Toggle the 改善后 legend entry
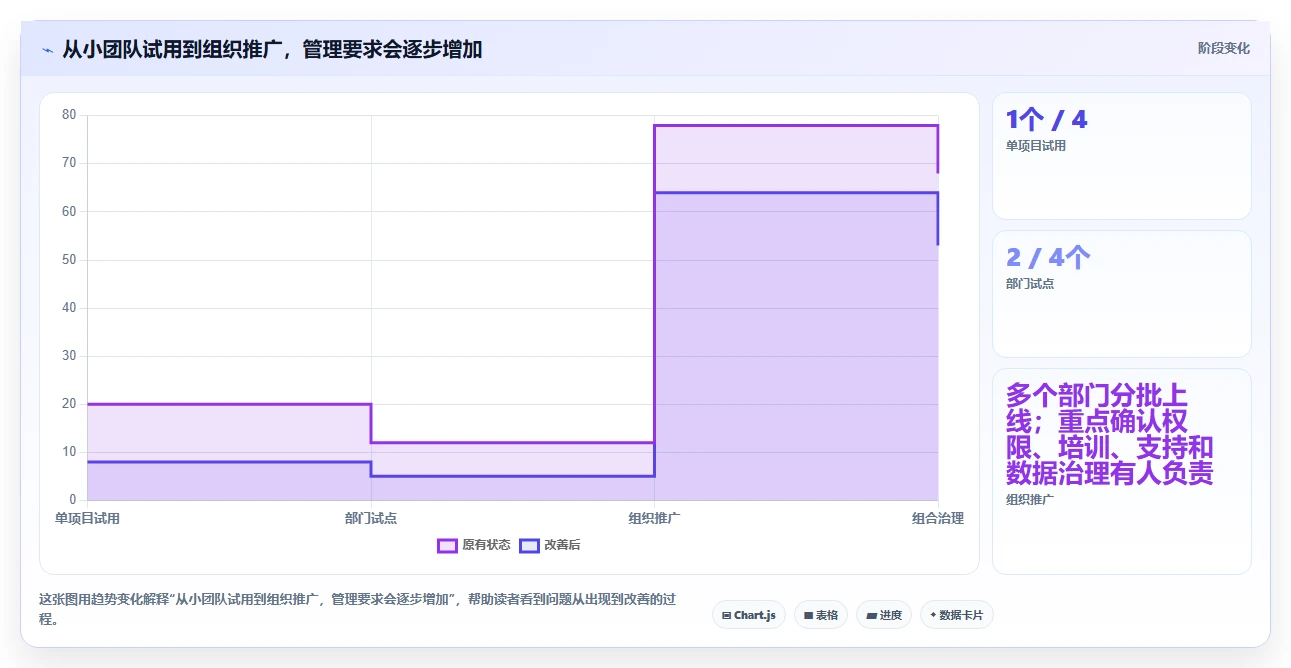Viewport: 1291px width, 668px height. point(550,545)
